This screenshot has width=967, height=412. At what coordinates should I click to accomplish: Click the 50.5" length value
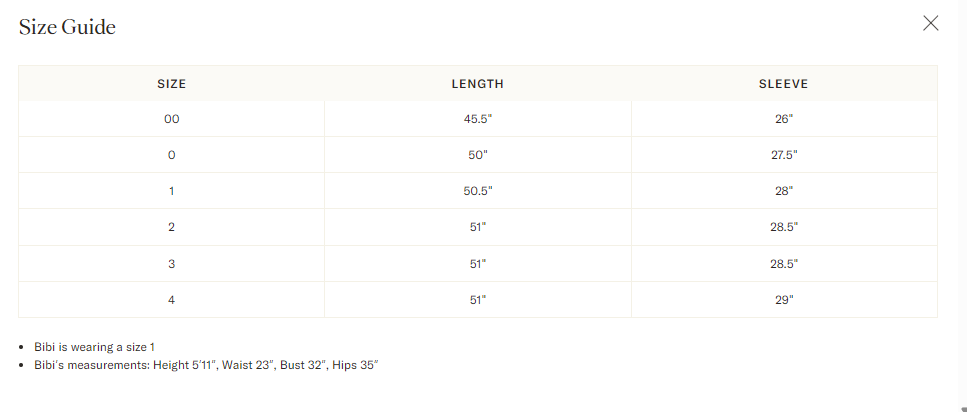point(478,191)
